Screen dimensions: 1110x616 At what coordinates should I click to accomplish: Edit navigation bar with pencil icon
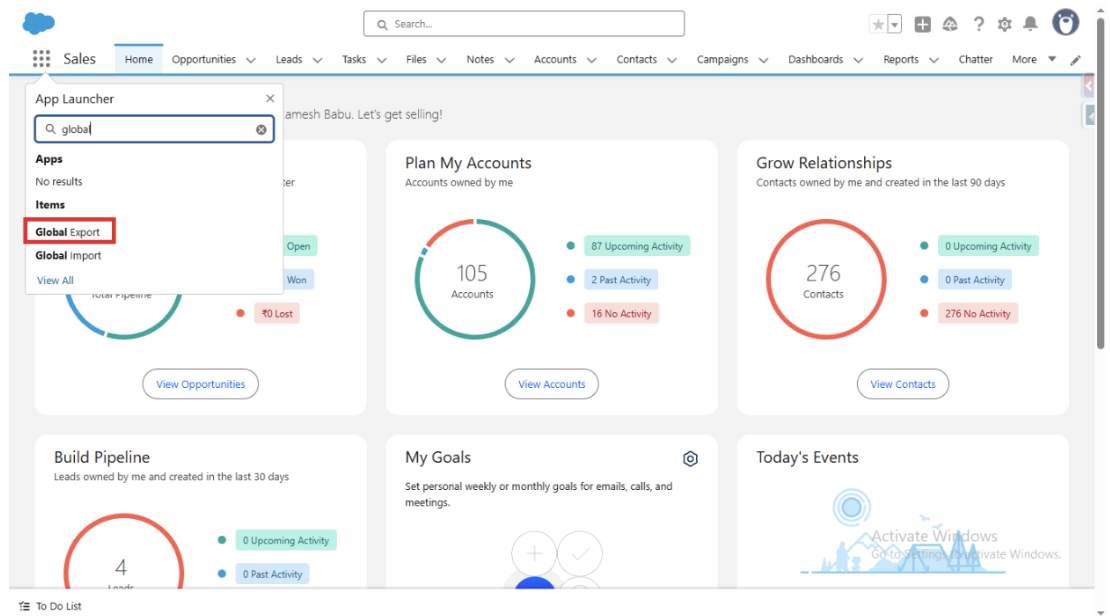pyautogui.click(x=1076, y=60)
